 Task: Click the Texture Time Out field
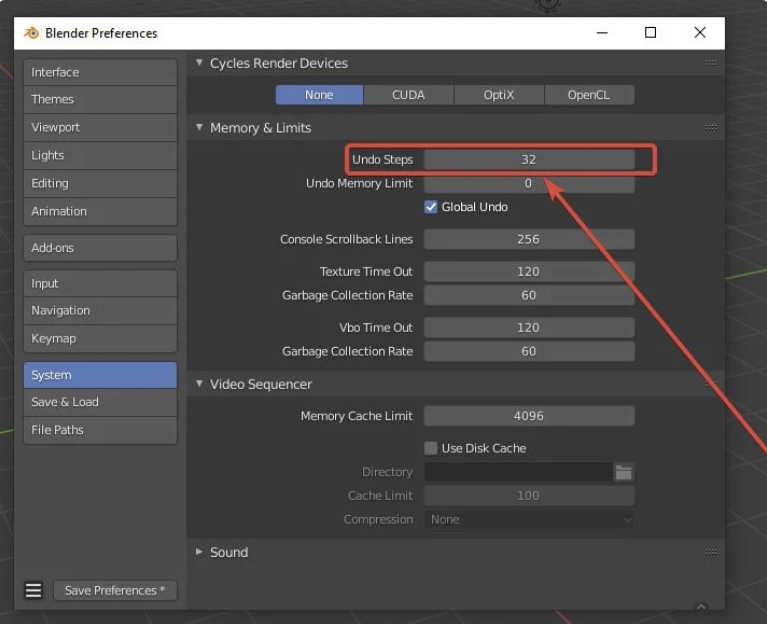pyautogui.click(x=529, y=271)
